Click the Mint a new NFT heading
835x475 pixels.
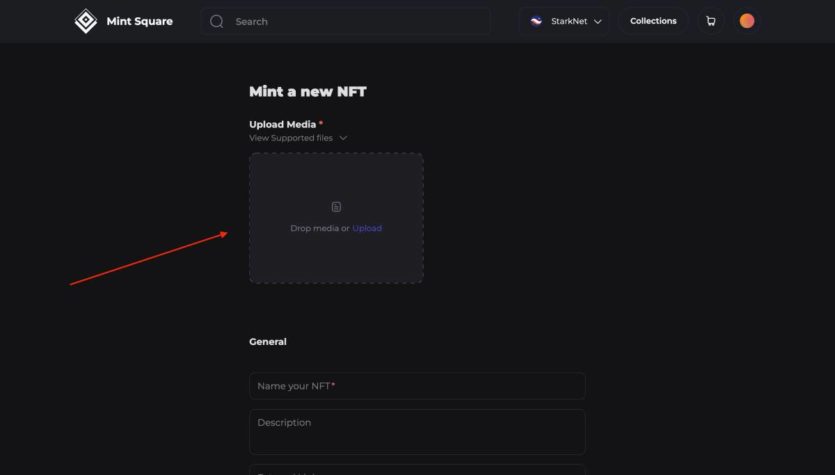308,92
